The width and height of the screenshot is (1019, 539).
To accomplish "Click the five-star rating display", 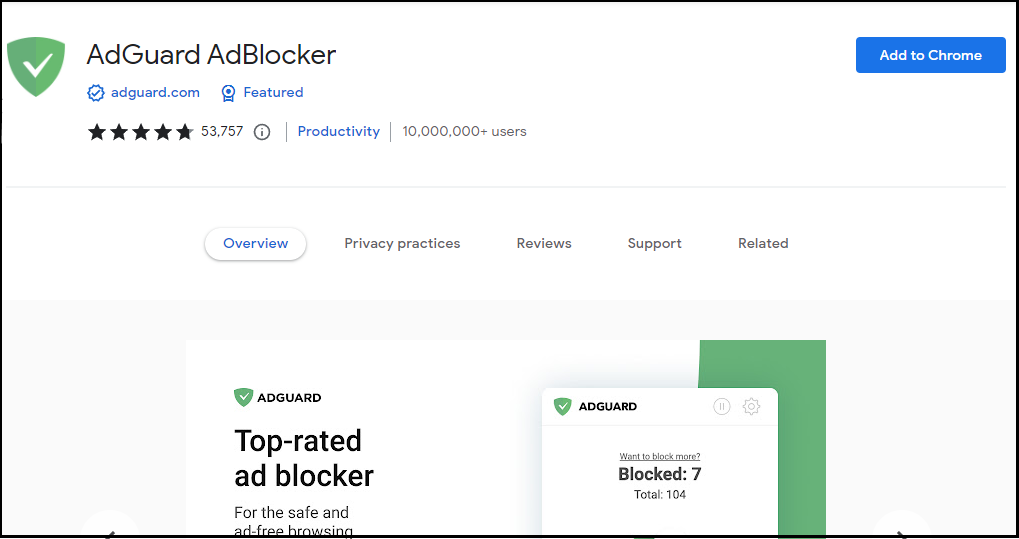I will [140, 132].
